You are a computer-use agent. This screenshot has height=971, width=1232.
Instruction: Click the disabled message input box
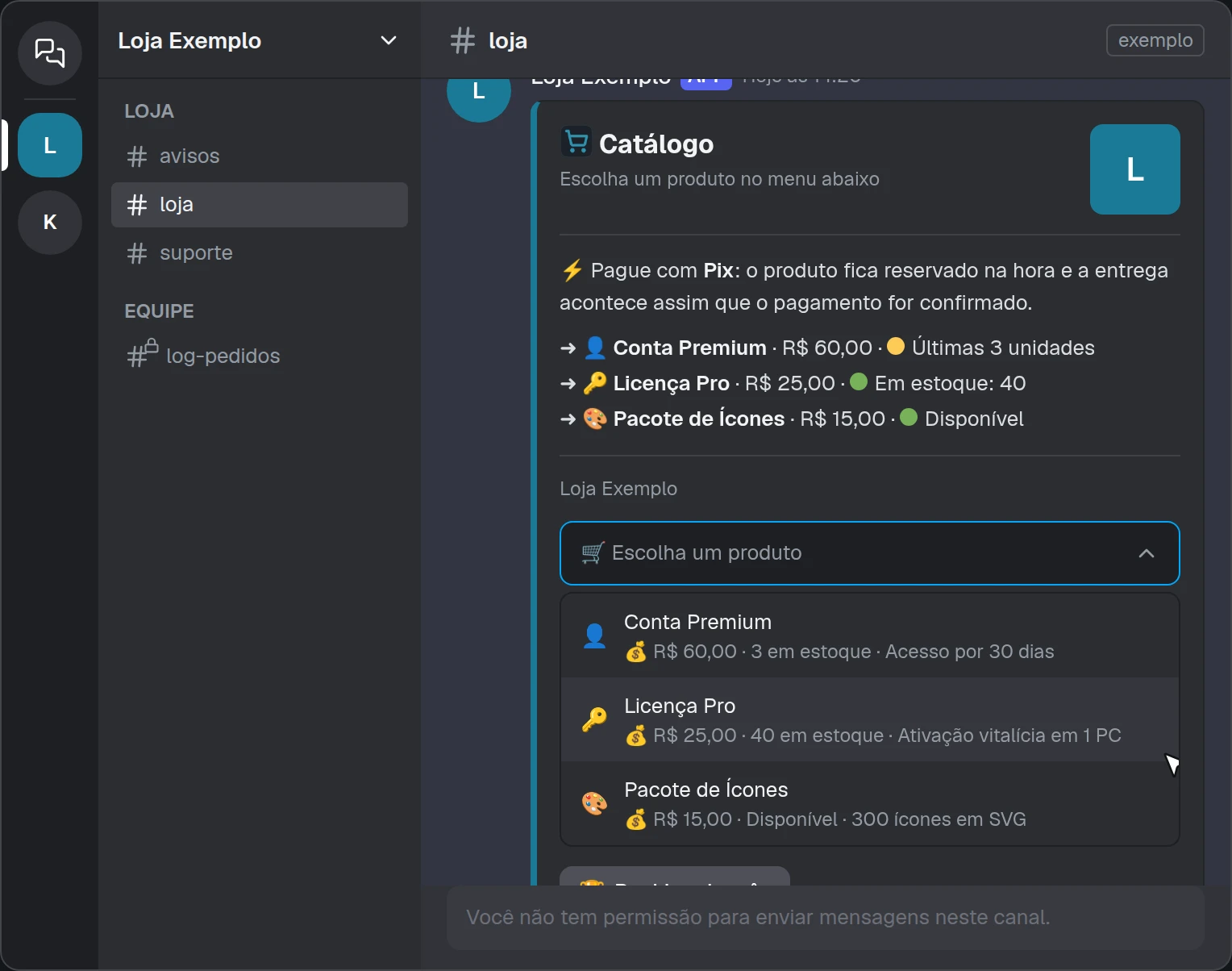(826, 918)
